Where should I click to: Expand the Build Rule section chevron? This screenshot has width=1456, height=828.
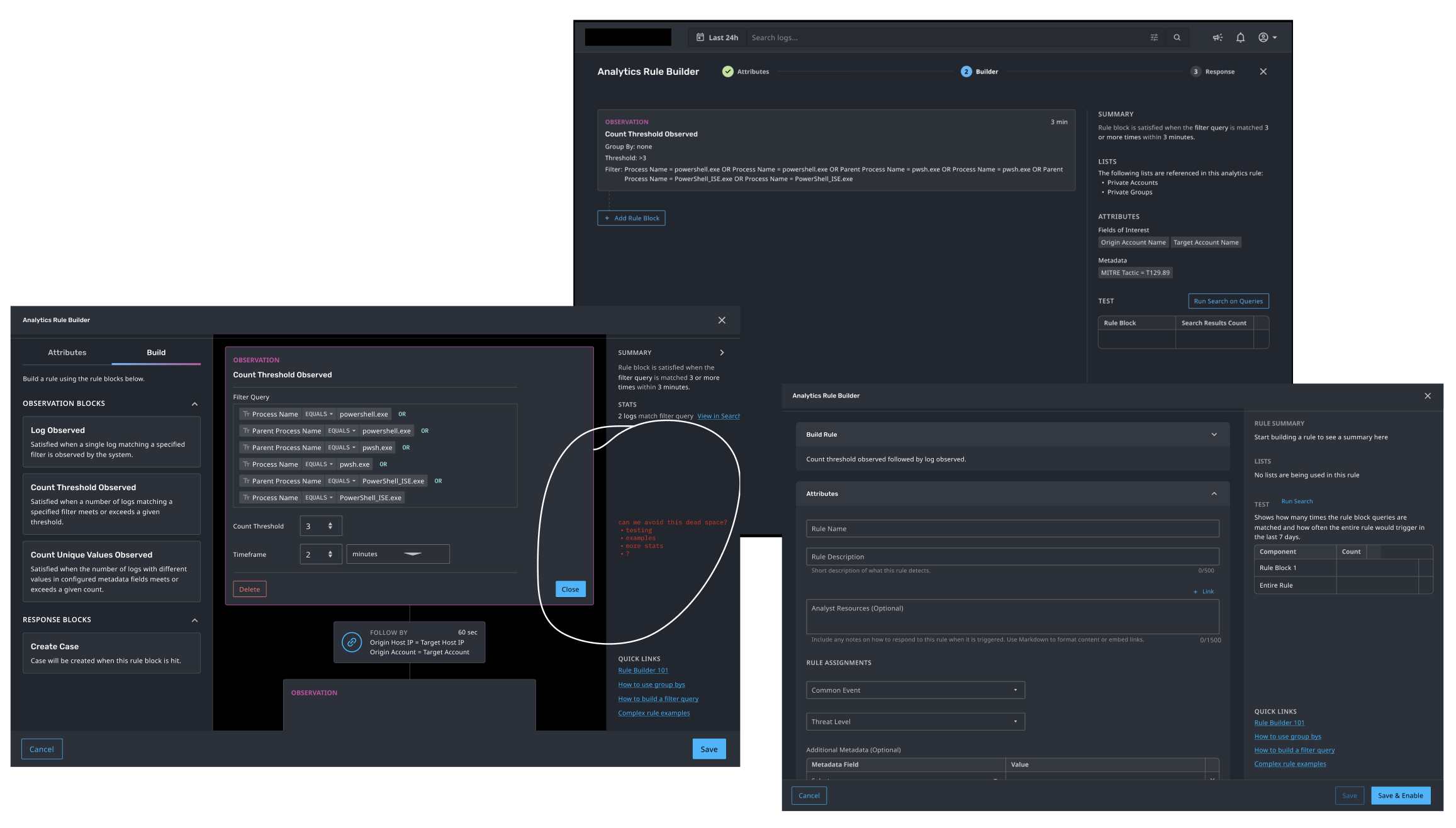pos(1214,434)
